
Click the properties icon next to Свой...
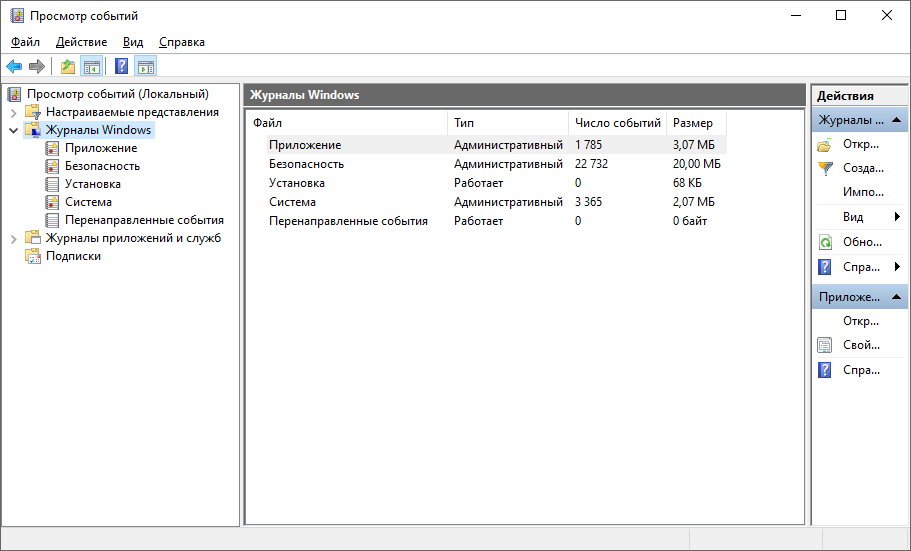click(824, 345)
